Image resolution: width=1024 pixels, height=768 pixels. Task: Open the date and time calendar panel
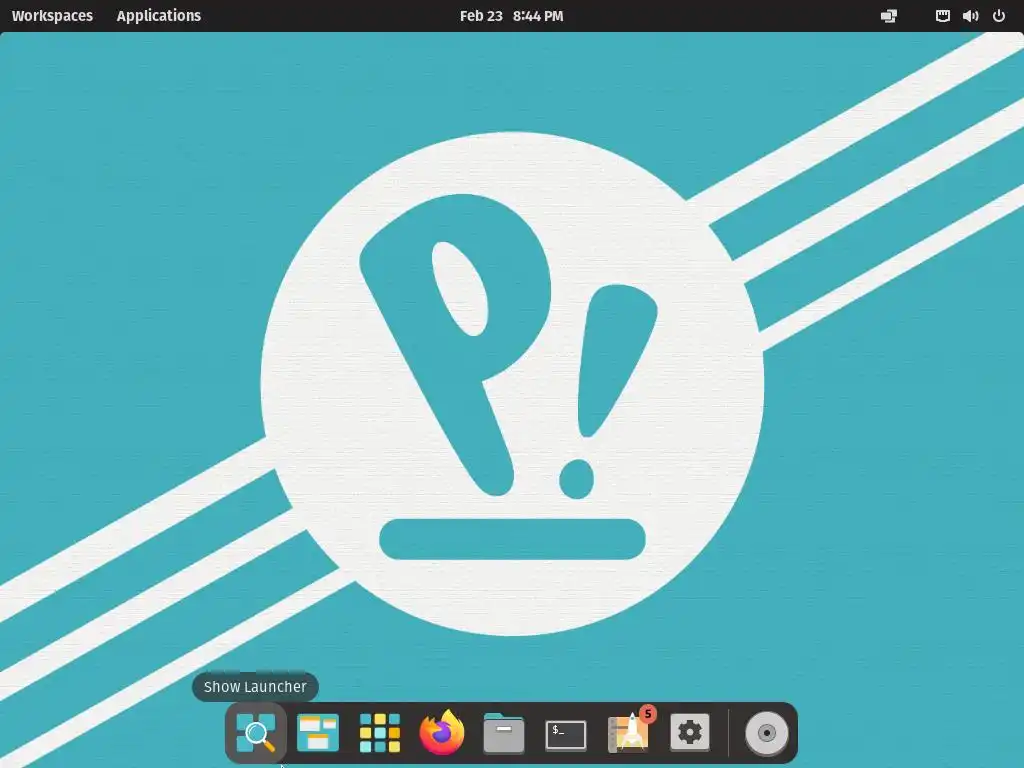511,16
